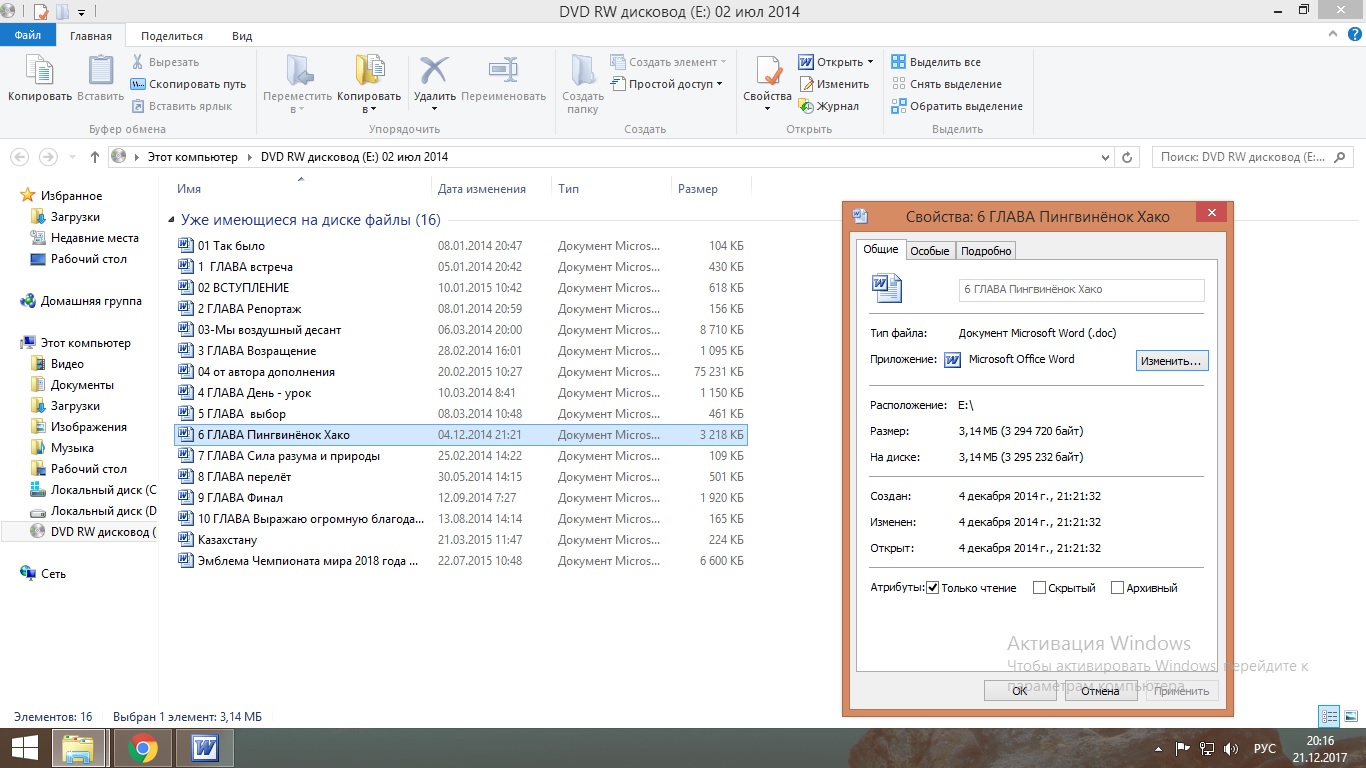Image resolution: width=1366 pixels, height=768 pixels.
Task: Click Отмена in the properties dialog
Action: point(1101,691)
